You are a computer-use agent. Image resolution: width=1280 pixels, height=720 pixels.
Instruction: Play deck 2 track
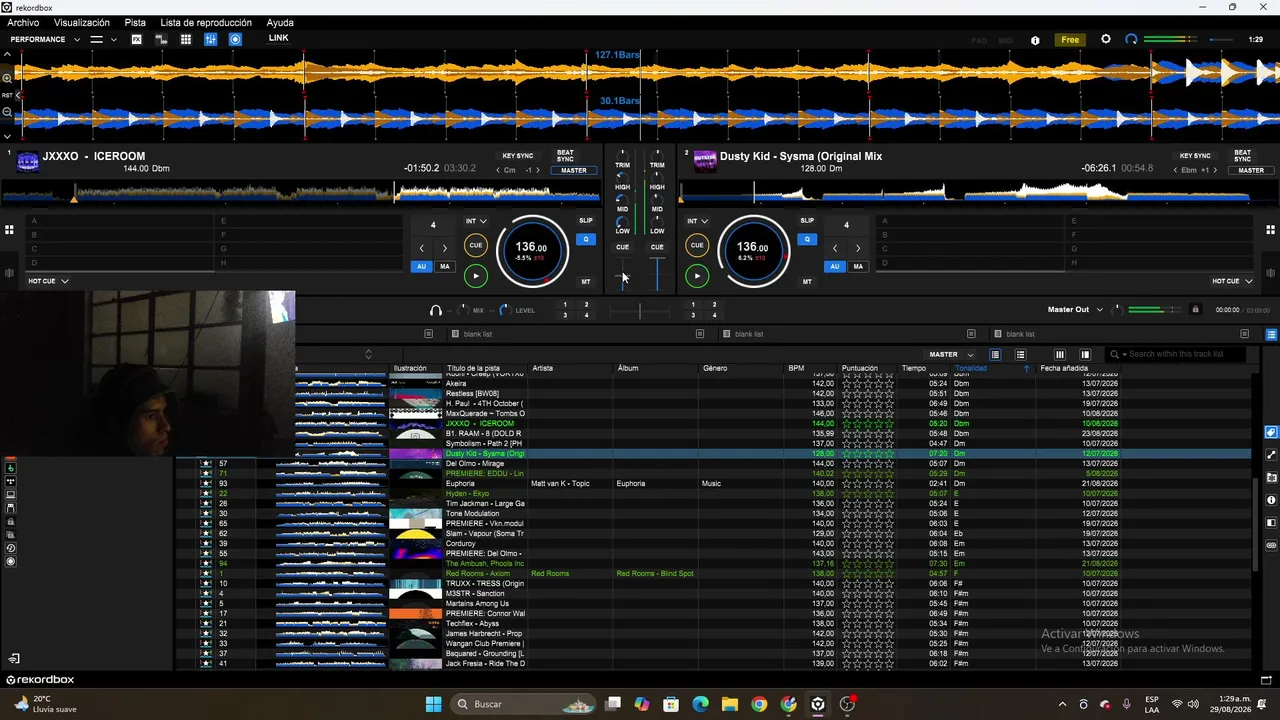(x=697, y=276)
